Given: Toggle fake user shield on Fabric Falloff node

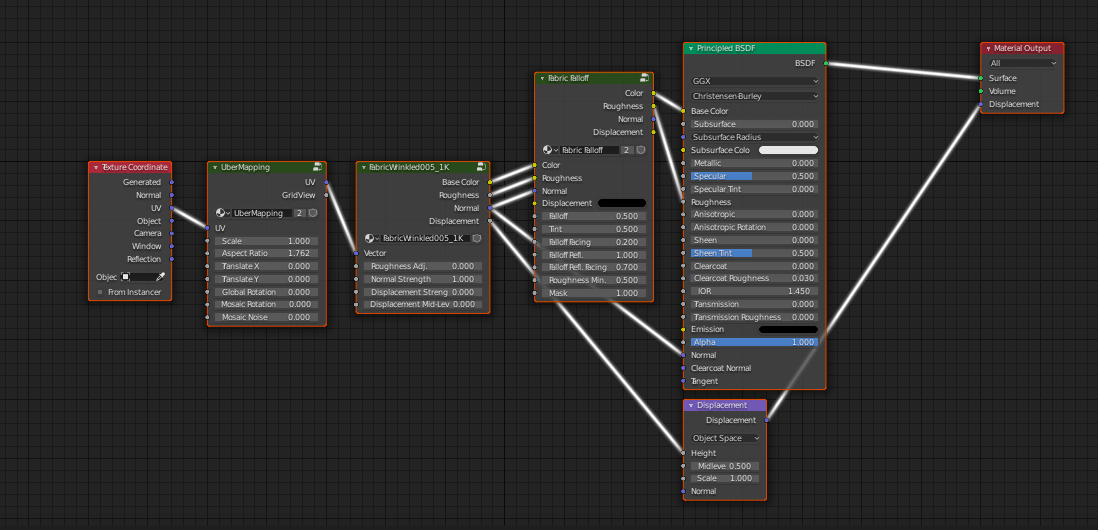Looking at the screenshot, I should coord(641,150).
